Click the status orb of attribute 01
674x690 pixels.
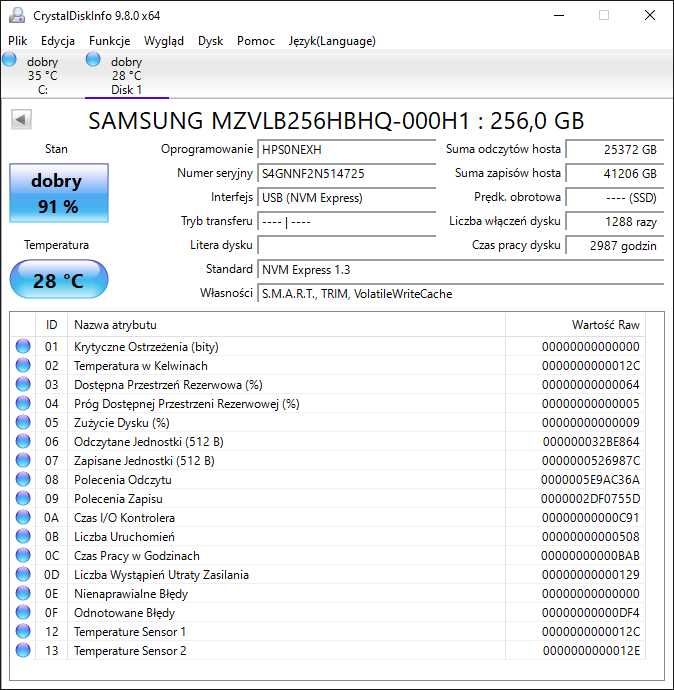23,346
